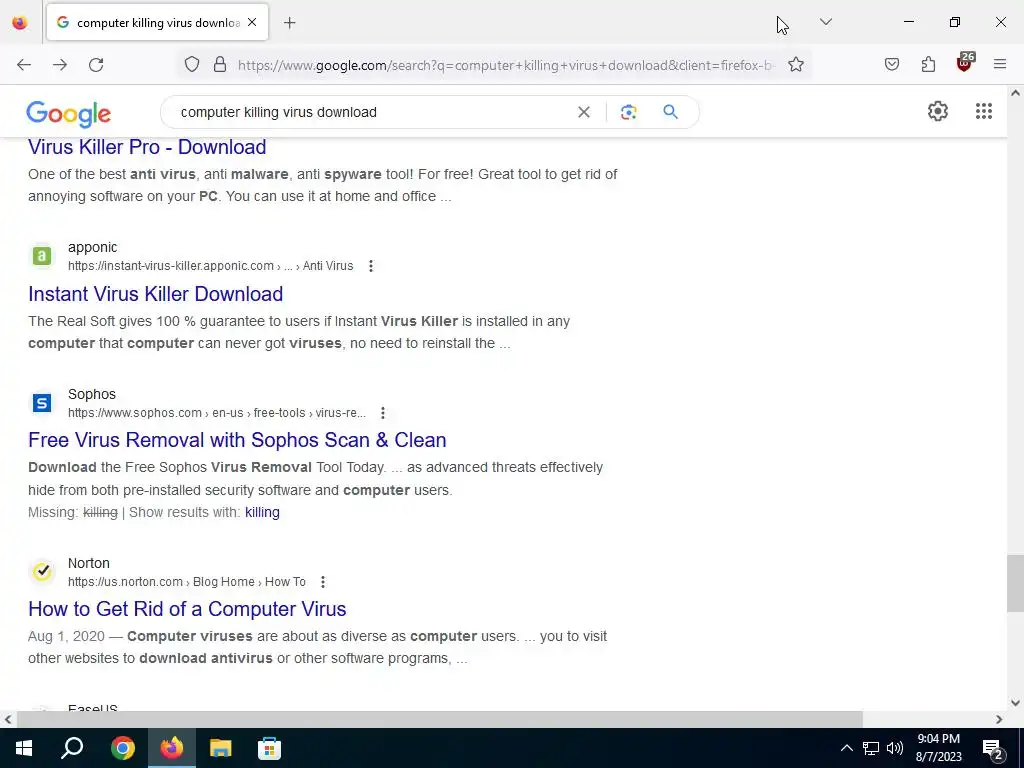Screen dimensions: 1024x768
Task: Go back to the previous page
Action: 24,65
